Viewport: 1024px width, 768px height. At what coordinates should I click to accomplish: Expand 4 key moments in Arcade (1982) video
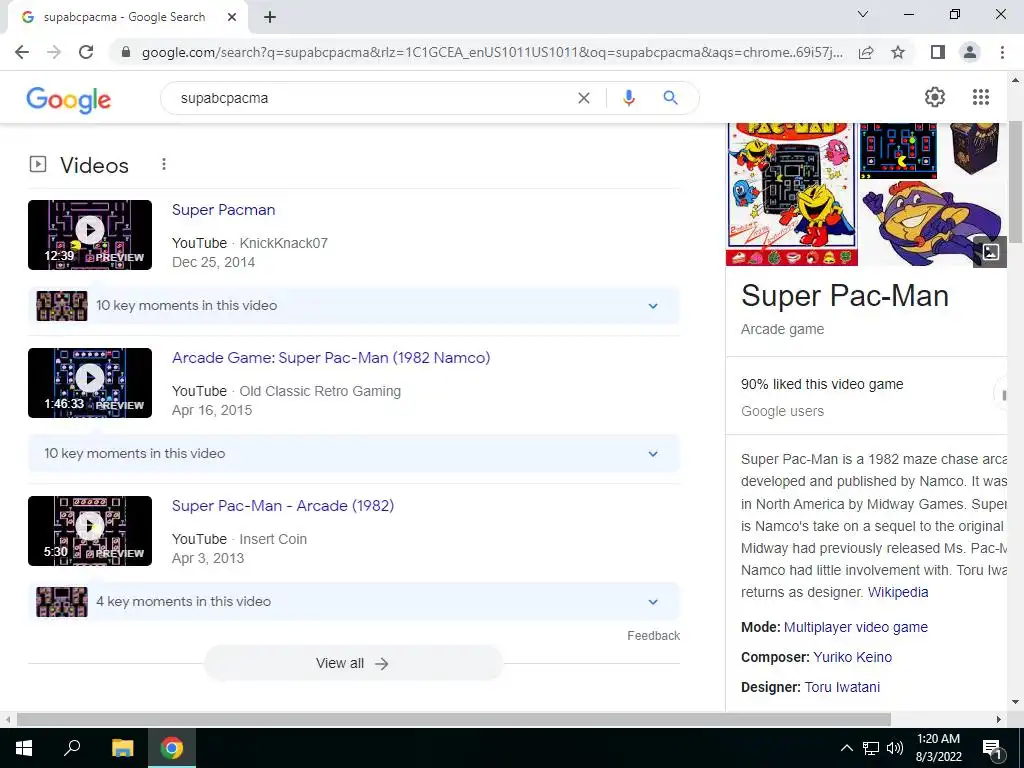tap(652, 602)
